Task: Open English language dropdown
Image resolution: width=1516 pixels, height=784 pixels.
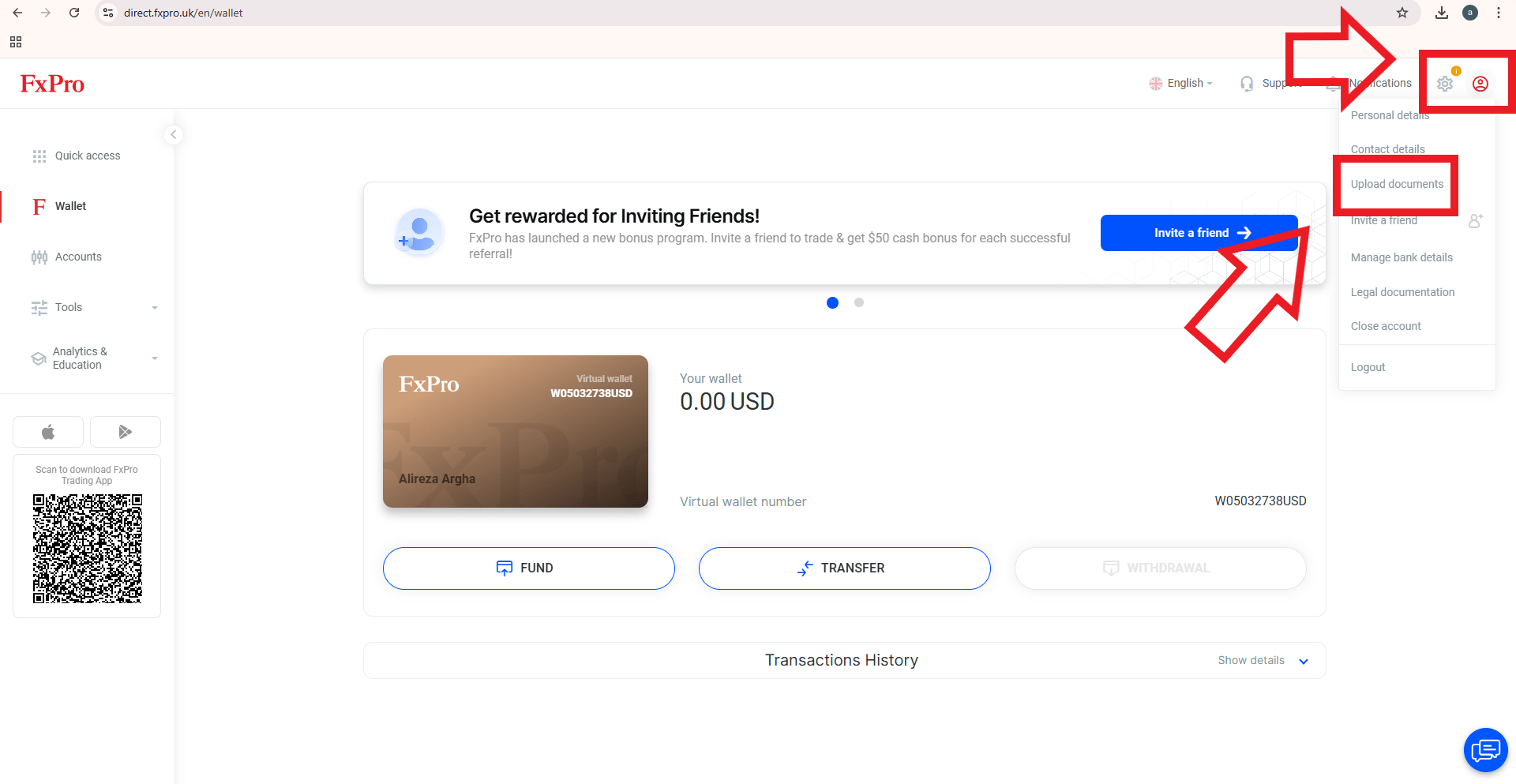Action: (x=1181, y=84)
